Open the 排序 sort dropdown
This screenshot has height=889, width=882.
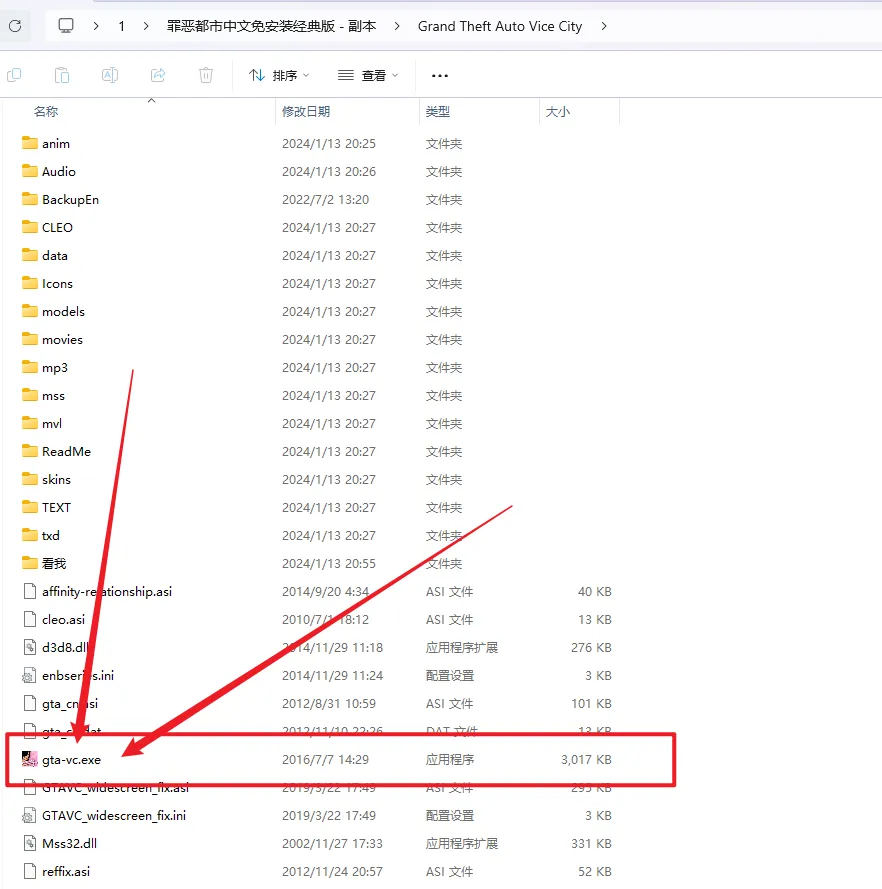[x=279, y=75]
